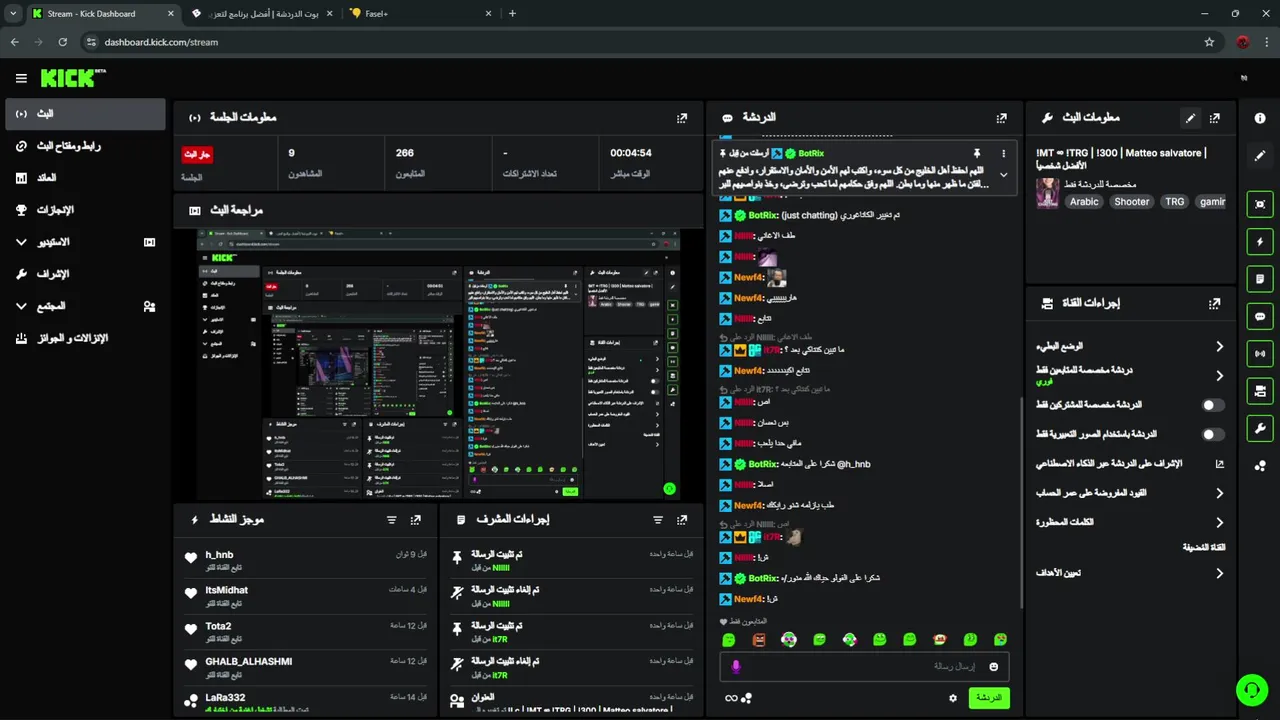Expand the pinned message chevron

click(1003, 175)
